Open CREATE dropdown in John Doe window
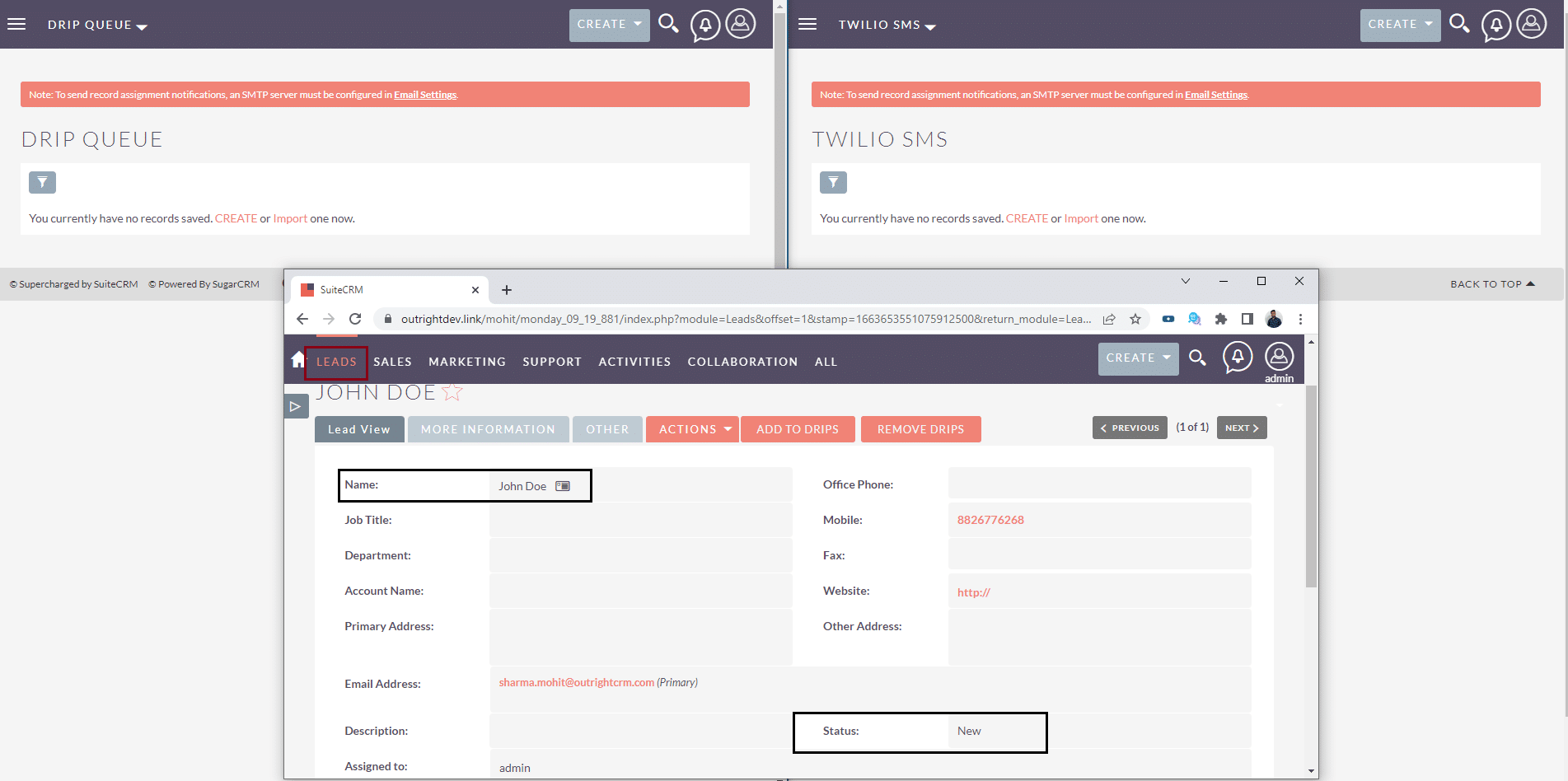 1138,358
